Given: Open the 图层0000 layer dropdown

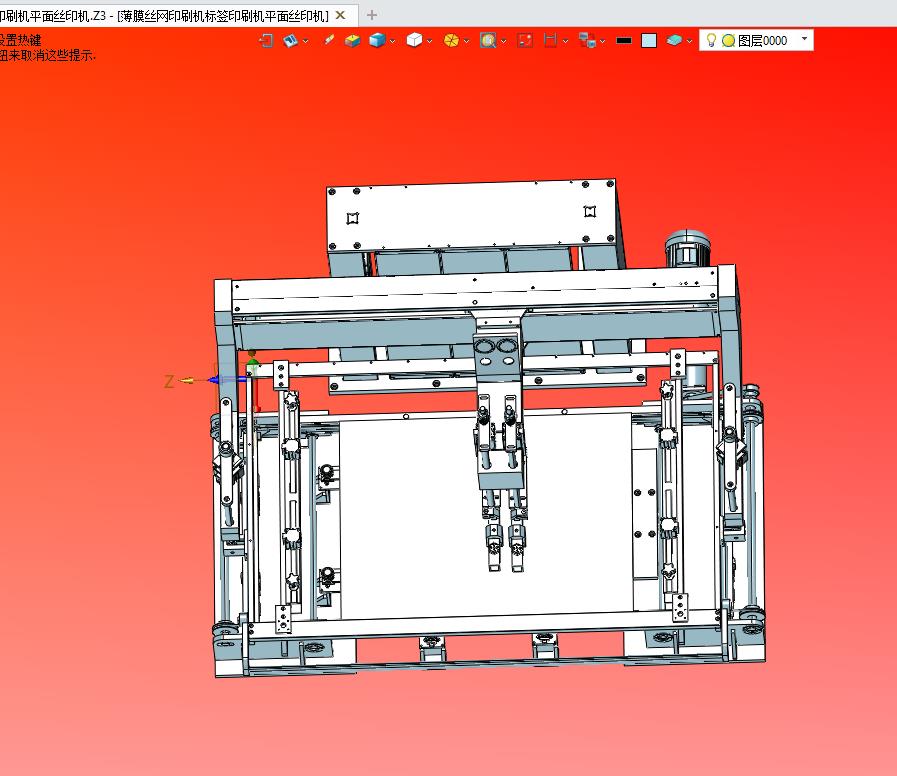Looking at the screenshot, I should [x=804, y=40].
